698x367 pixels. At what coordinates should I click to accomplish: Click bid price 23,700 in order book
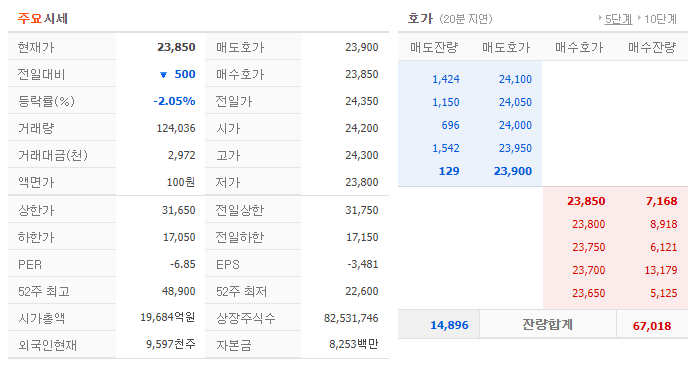(x=588, y=270)
